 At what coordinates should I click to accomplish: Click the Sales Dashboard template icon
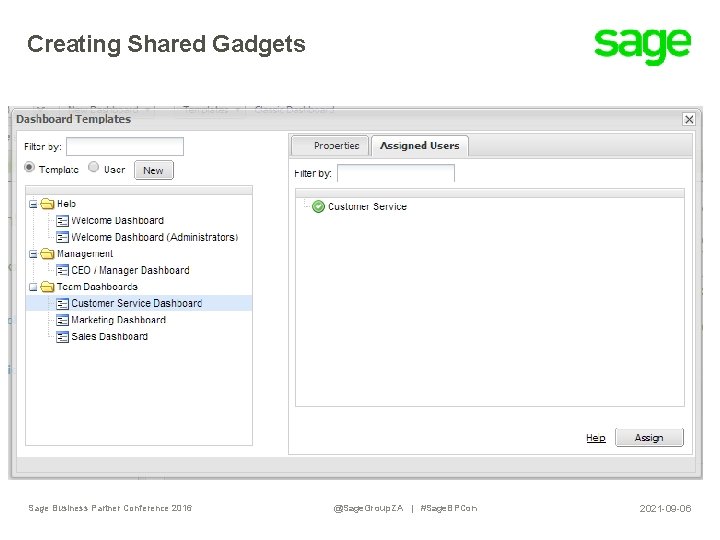[62, 337]
